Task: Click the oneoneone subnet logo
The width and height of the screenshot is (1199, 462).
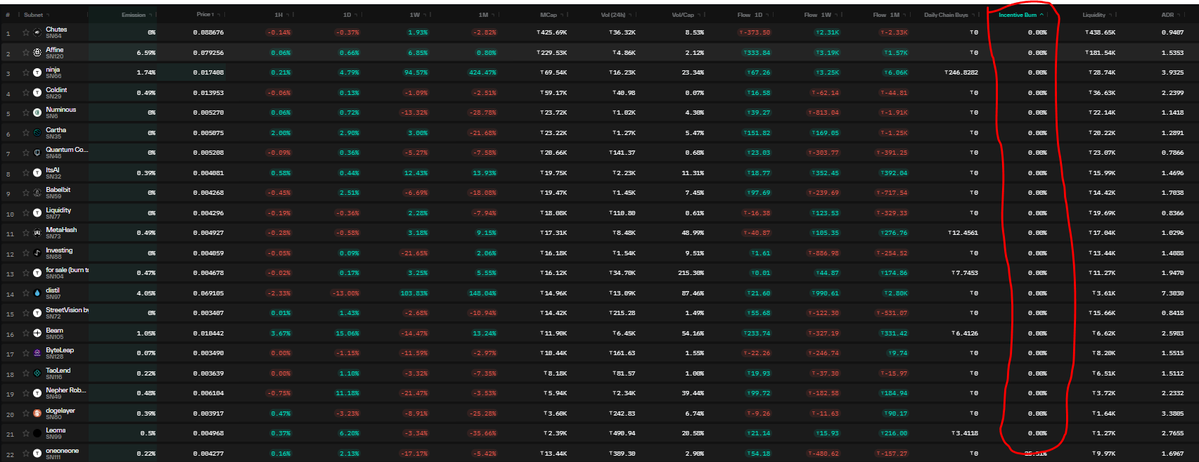Action: (37, 453)
